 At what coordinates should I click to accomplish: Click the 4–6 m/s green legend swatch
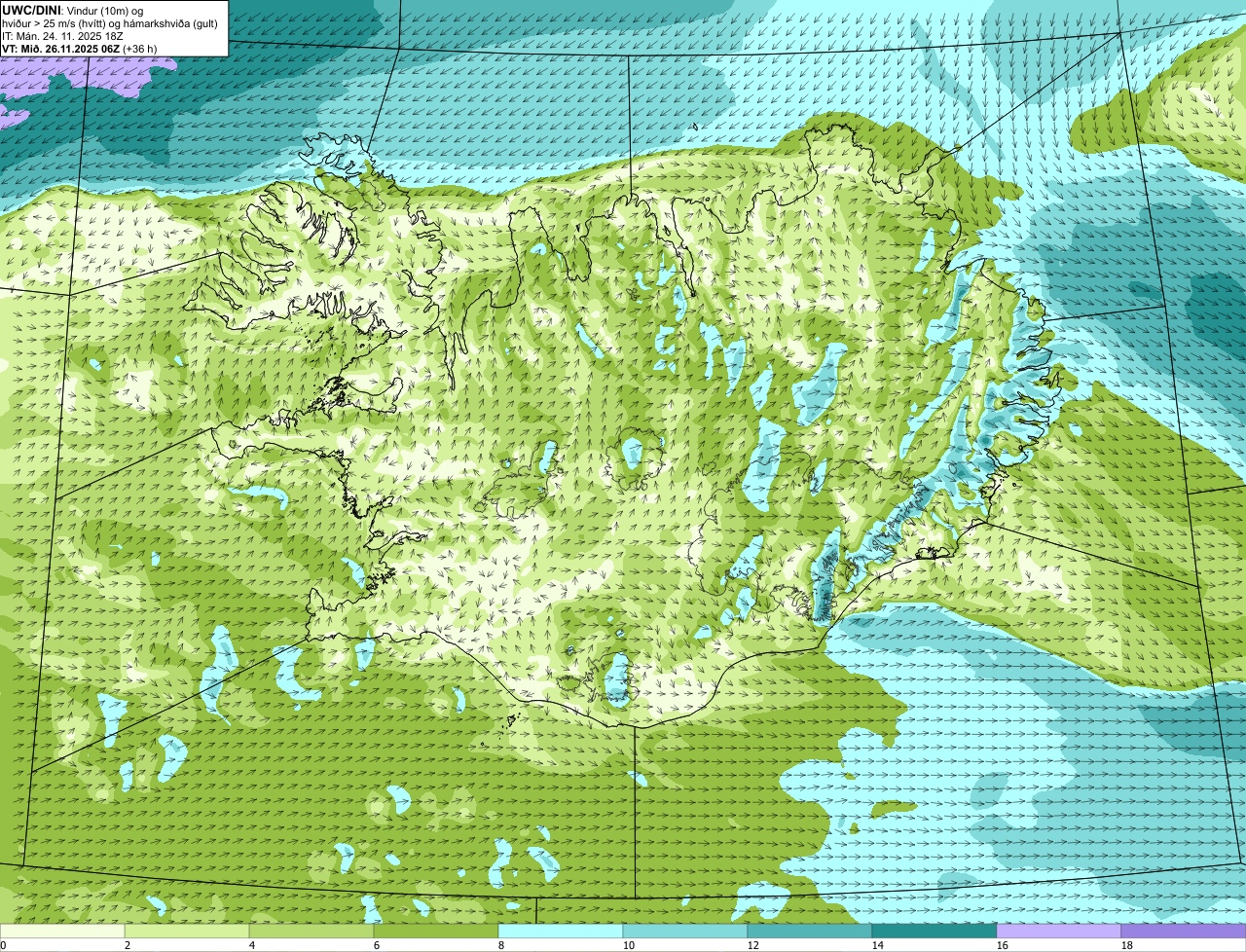click(311, 932)
